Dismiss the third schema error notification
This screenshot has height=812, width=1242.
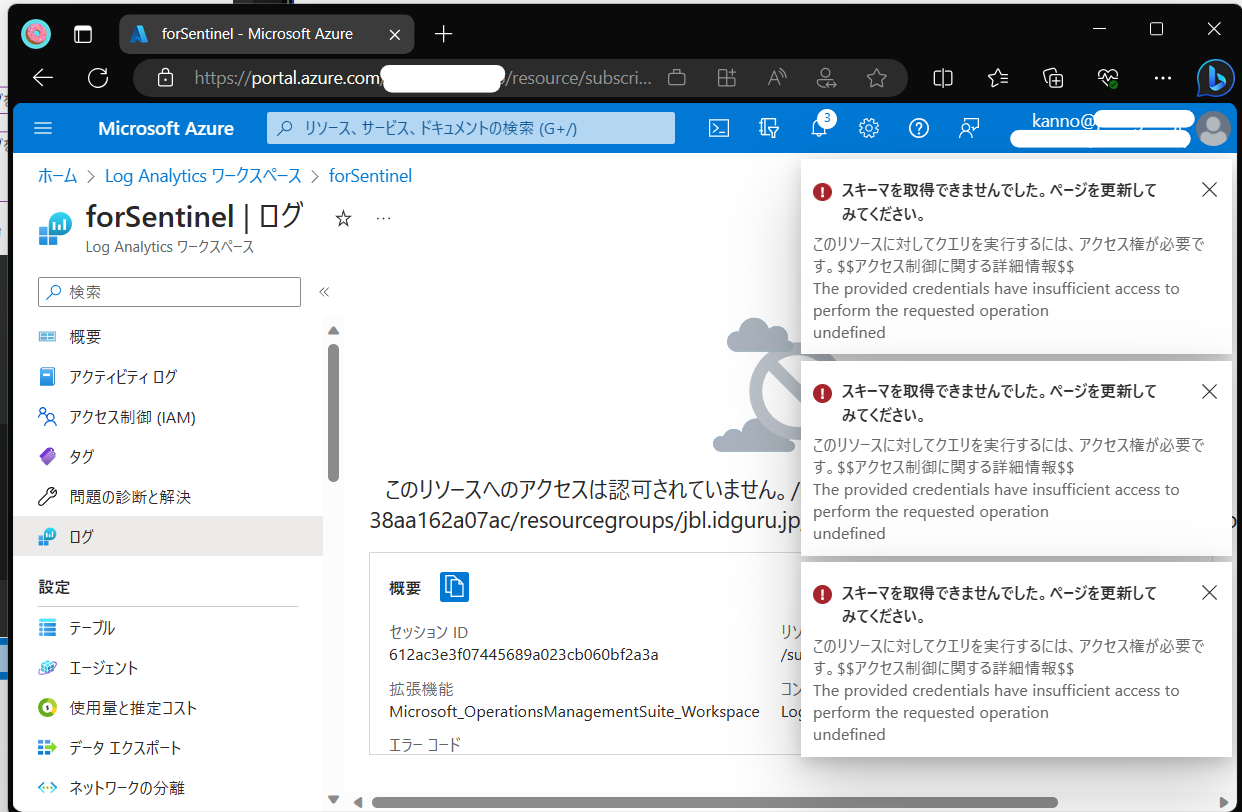pyautogui.click(x=1209, y=592)
